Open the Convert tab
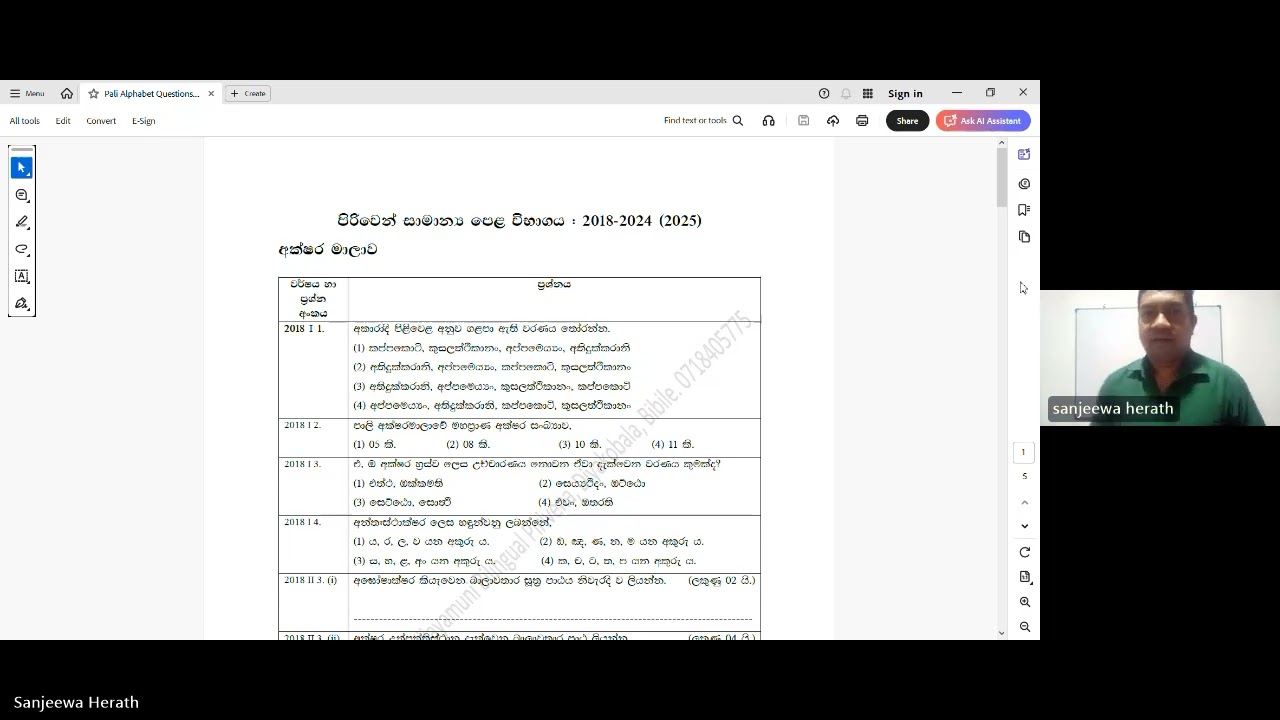Viewport: 1280px width, 720px height. 101,121
